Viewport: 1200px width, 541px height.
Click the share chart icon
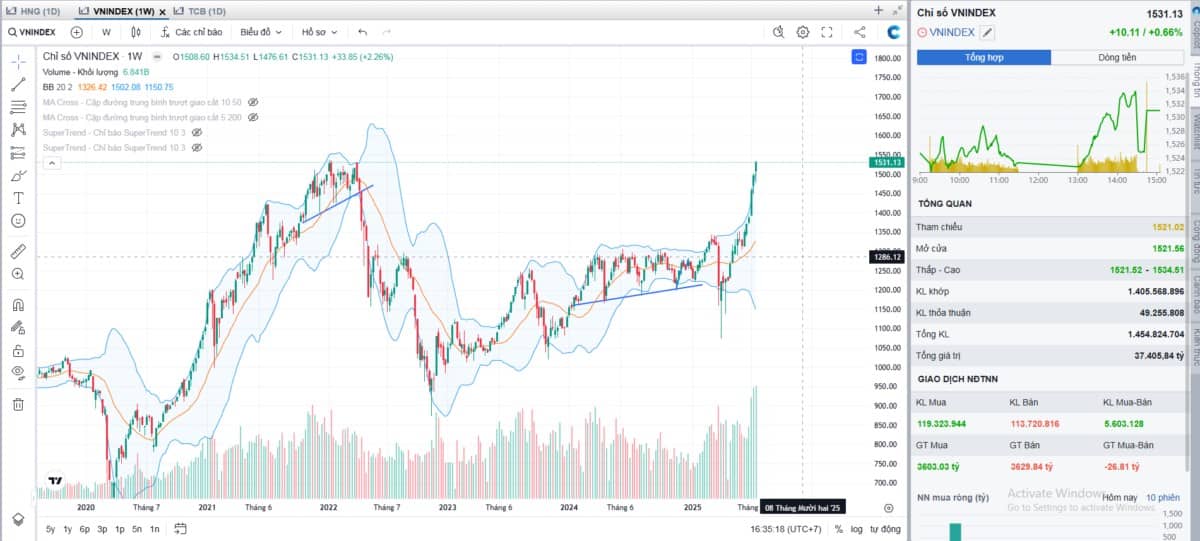click(860, 32)
